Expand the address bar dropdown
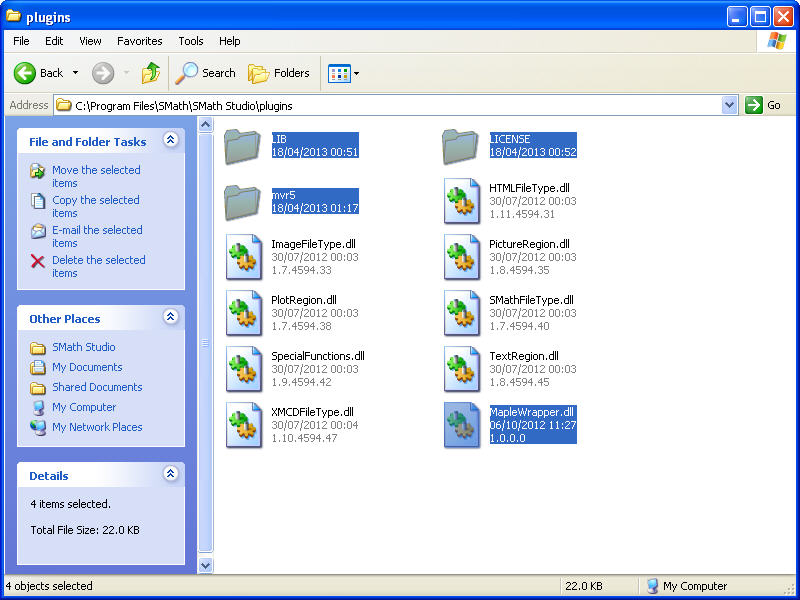 (x=729, y=105)
